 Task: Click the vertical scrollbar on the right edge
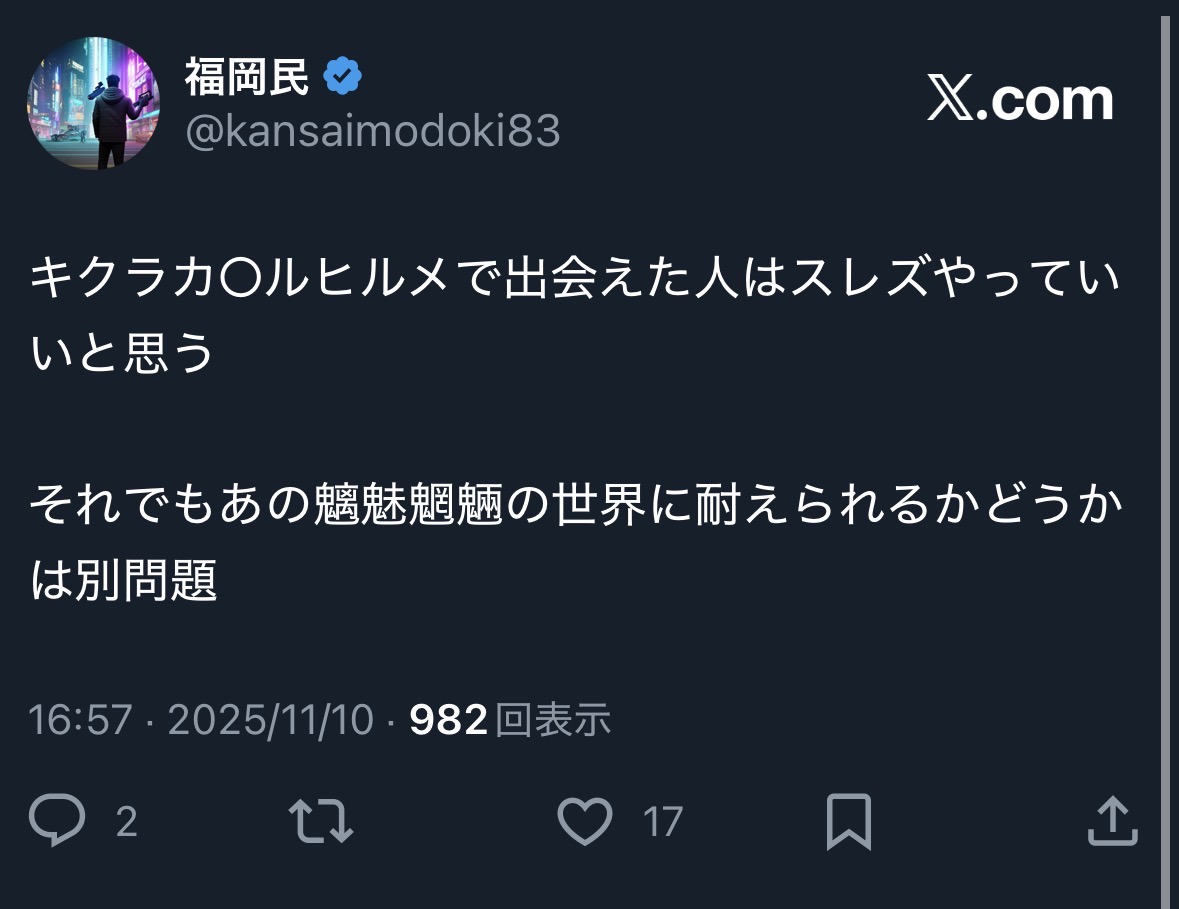(1164, 450)
